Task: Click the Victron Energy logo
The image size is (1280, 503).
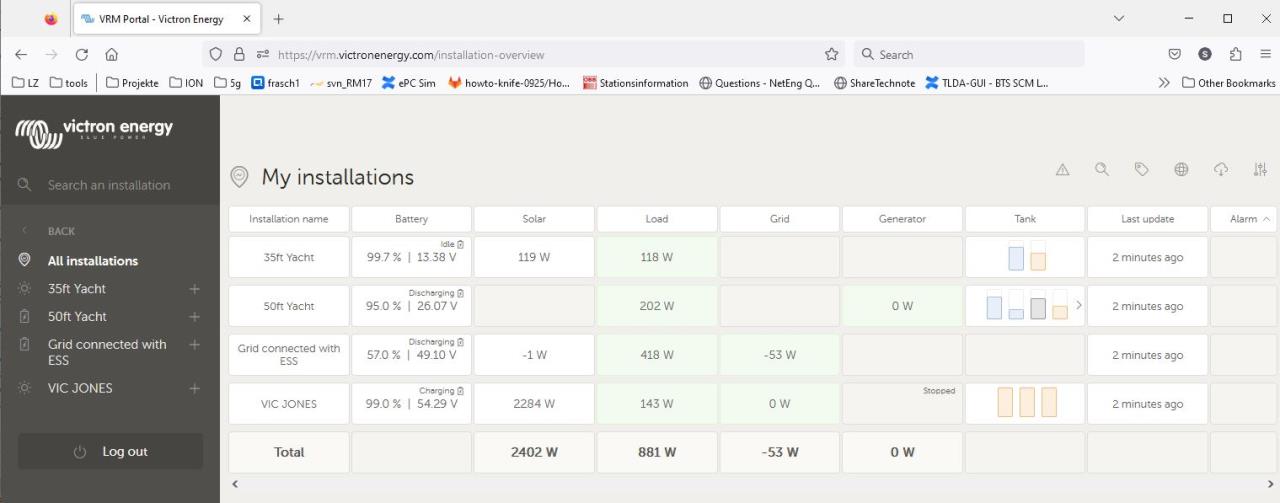Action: tap(95, 133)
